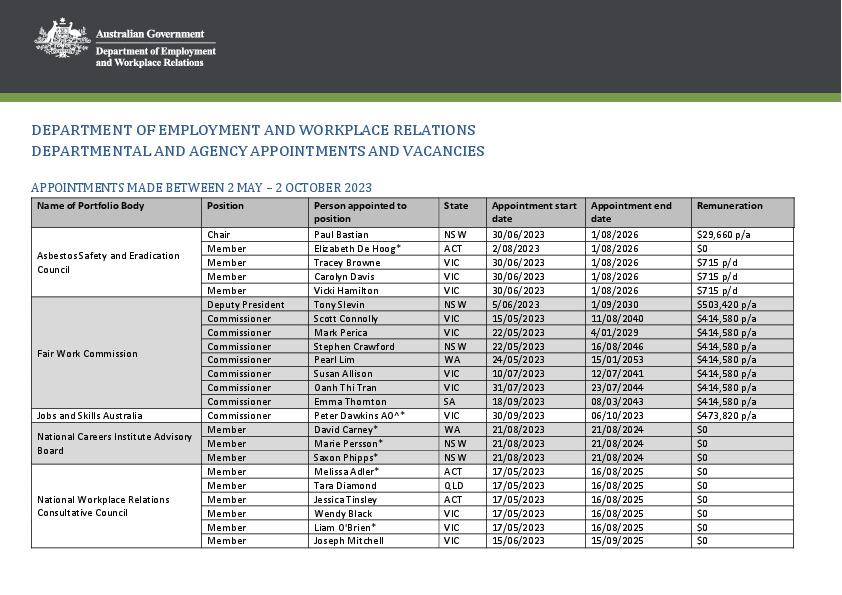Viewport: 842px width, 595px height.
Task: Click the start date '24/05/2023'
Action: point(518,359)
